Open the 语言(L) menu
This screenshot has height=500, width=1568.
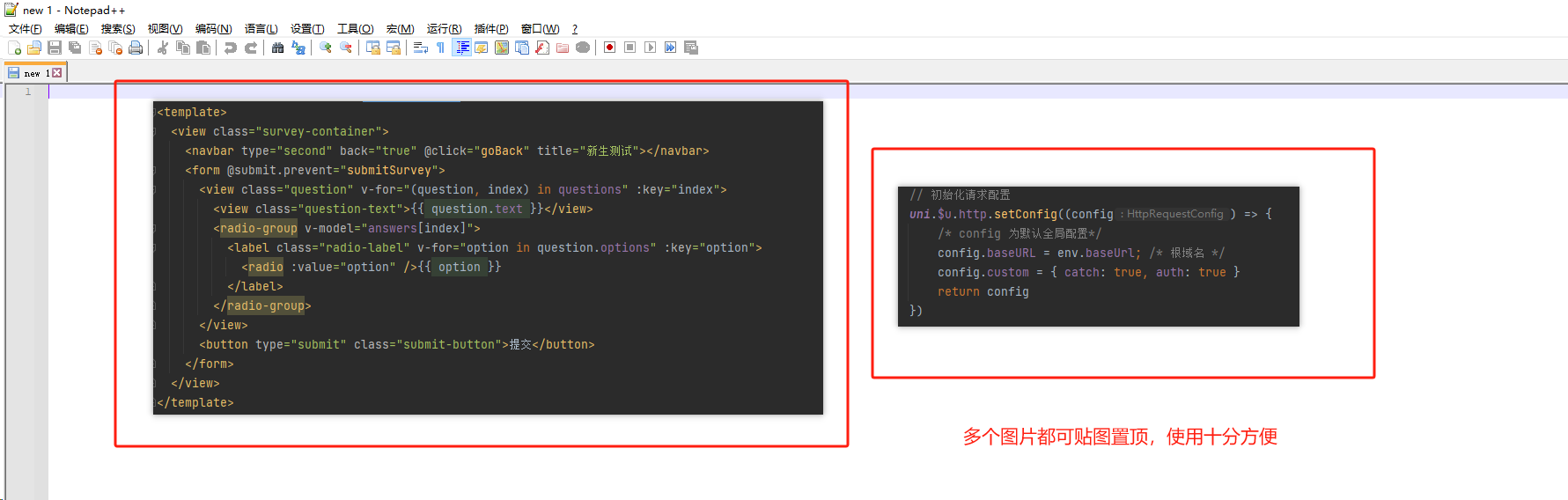pos(261,29)
